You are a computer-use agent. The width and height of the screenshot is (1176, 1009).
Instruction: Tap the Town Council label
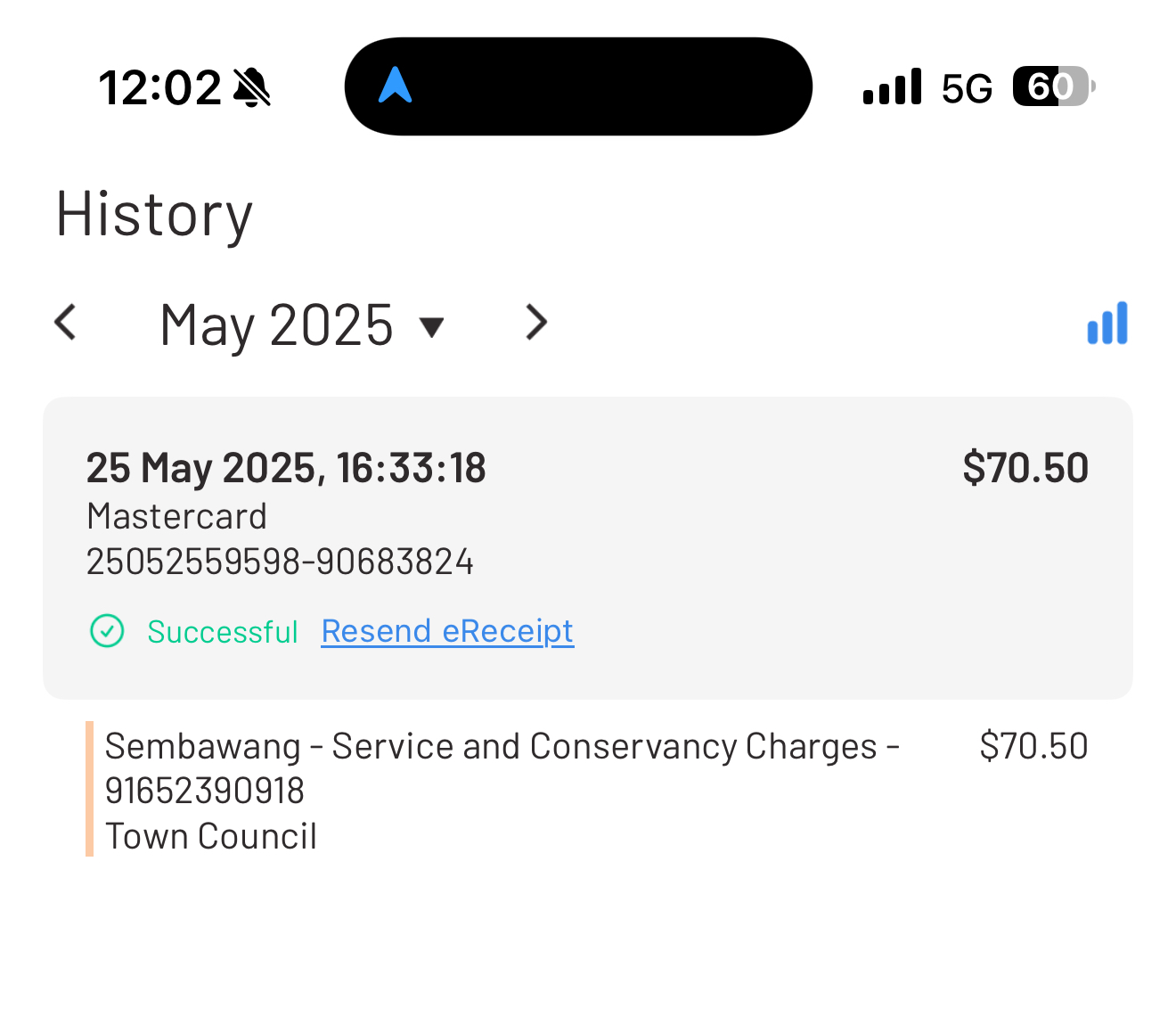tap(211, 836)
